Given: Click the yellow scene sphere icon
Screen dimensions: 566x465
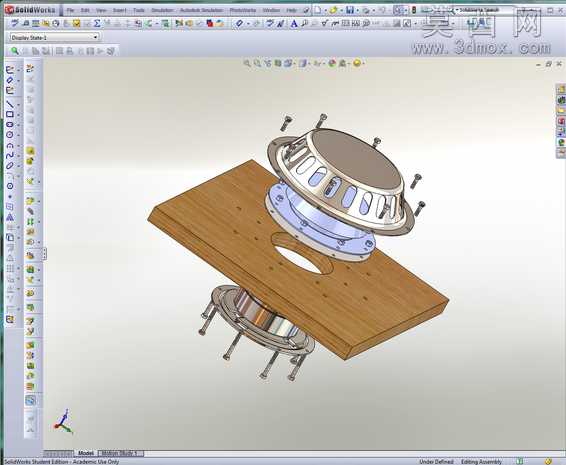Looking at the screenshot, I should tap(357, 64).
